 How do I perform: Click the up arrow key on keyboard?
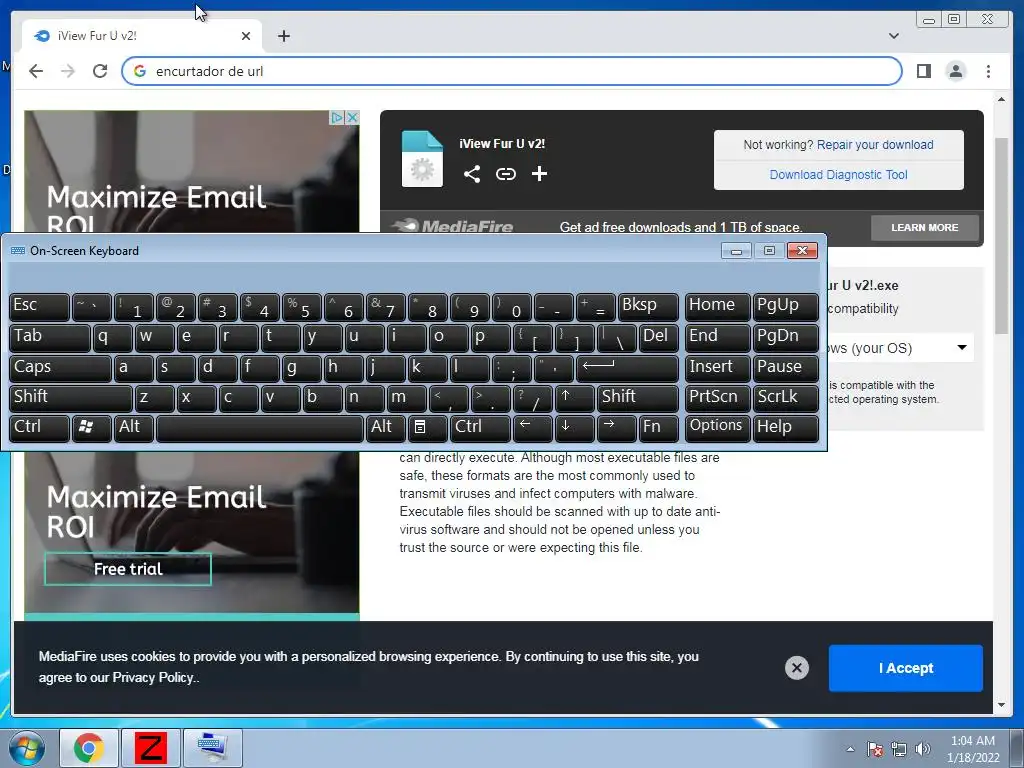pos(574,398)
